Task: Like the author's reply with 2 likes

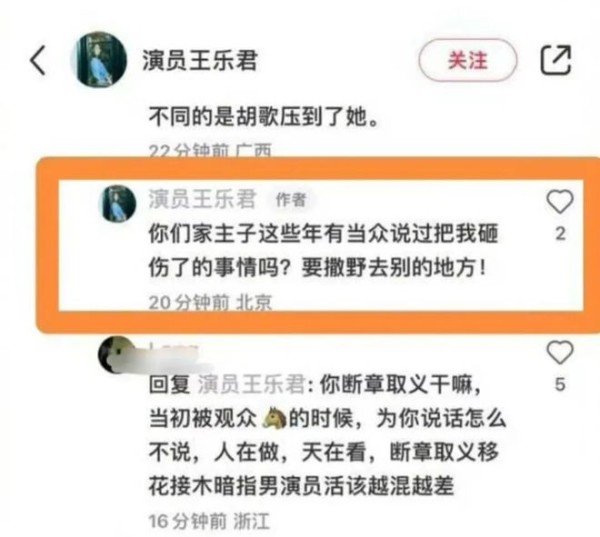Action: click(x=560, y=202)
